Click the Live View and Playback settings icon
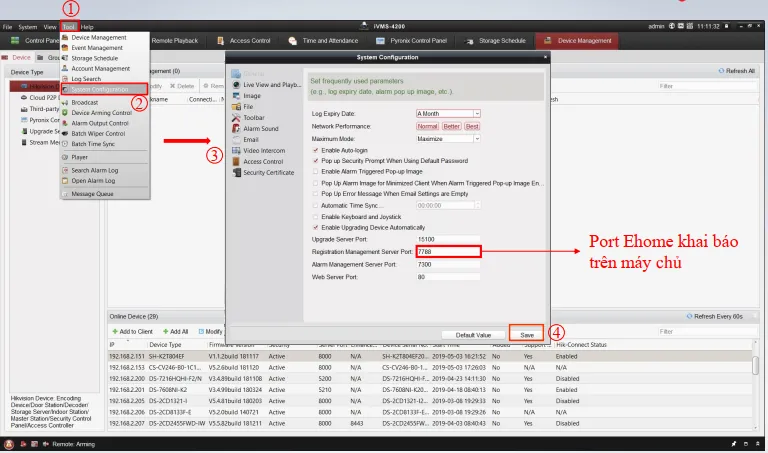 click(x=236, y=85)
